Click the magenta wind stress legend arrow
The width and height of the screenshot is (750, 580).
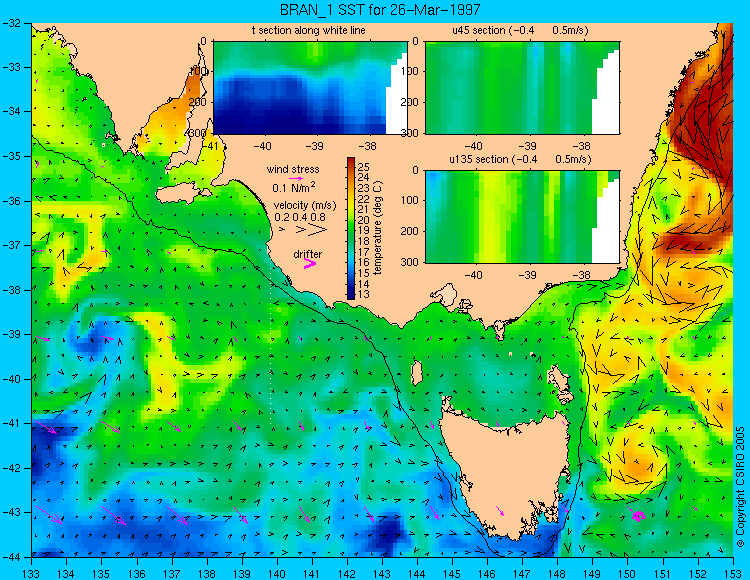(x=296, y=178)
